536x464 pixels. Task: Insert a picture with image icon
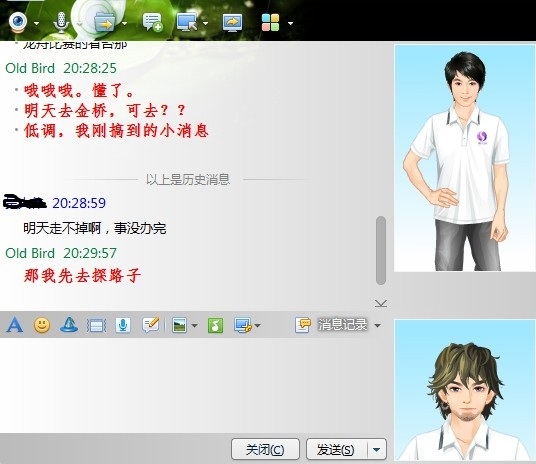point(180,325)
